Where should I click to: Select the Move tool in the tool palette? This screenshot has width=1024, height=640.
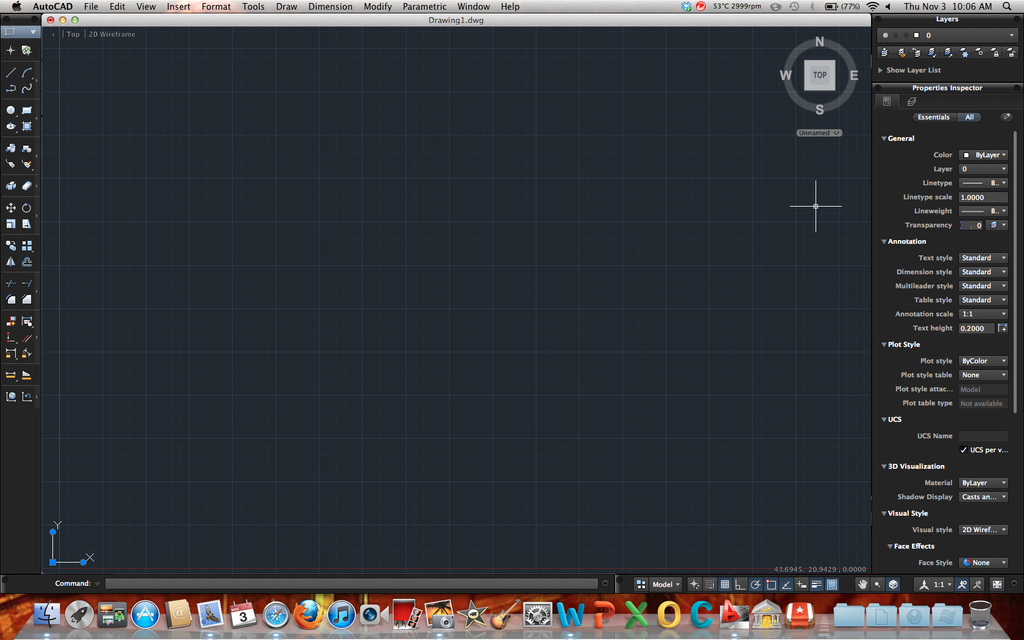pyautogui.click(x=11, y=208)
